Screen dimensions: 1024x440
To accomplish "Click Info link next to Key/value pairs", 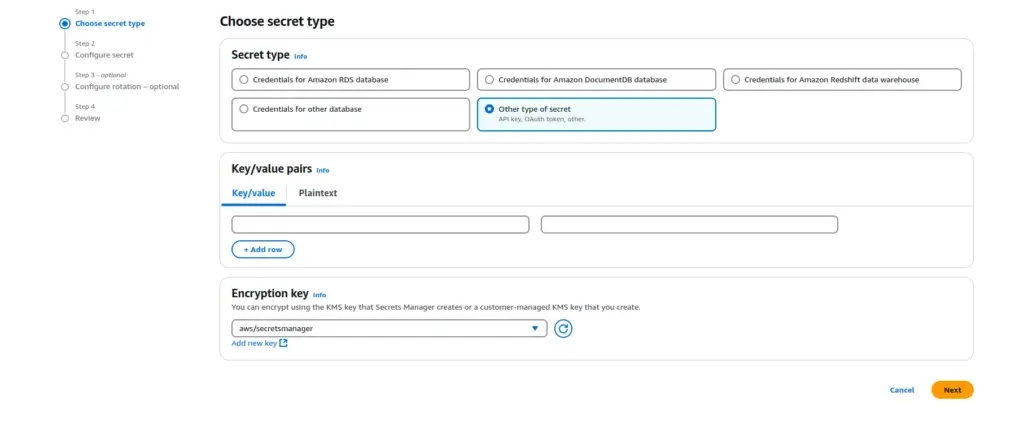I will pyautogui.click(x=322, y=170).
